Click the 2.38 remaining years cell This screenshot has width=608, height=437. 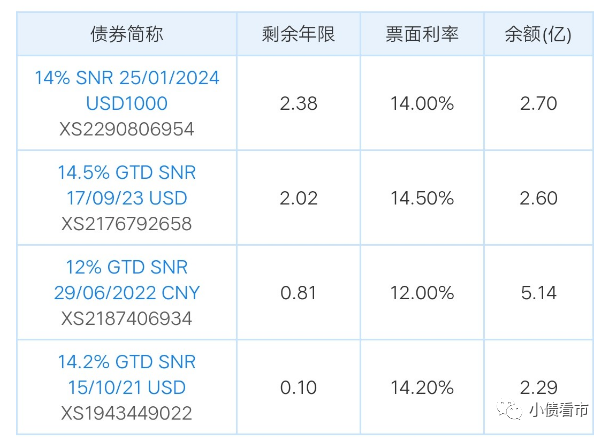(297, 103)
